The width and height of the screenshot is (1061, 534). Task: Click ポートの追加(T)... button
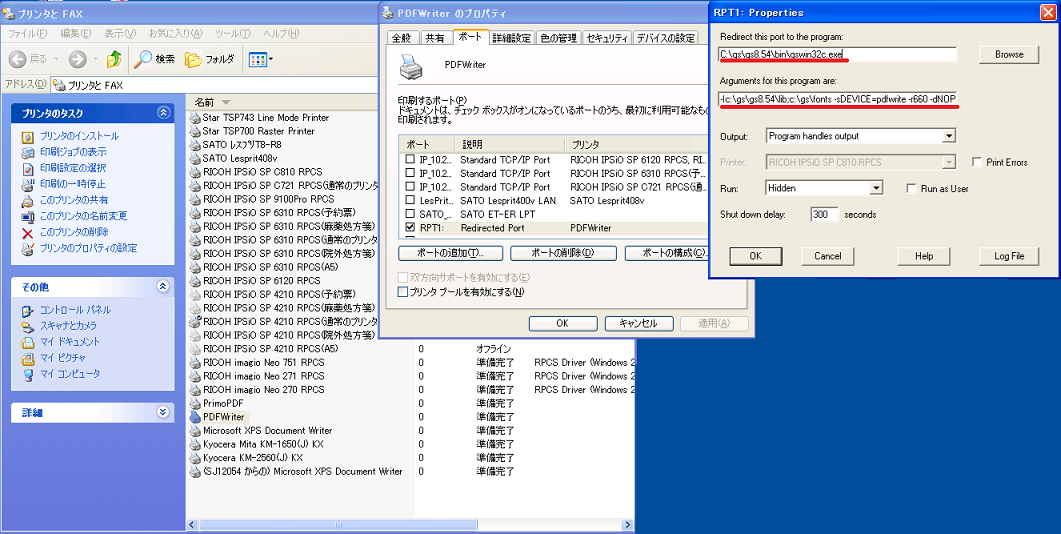451,253
